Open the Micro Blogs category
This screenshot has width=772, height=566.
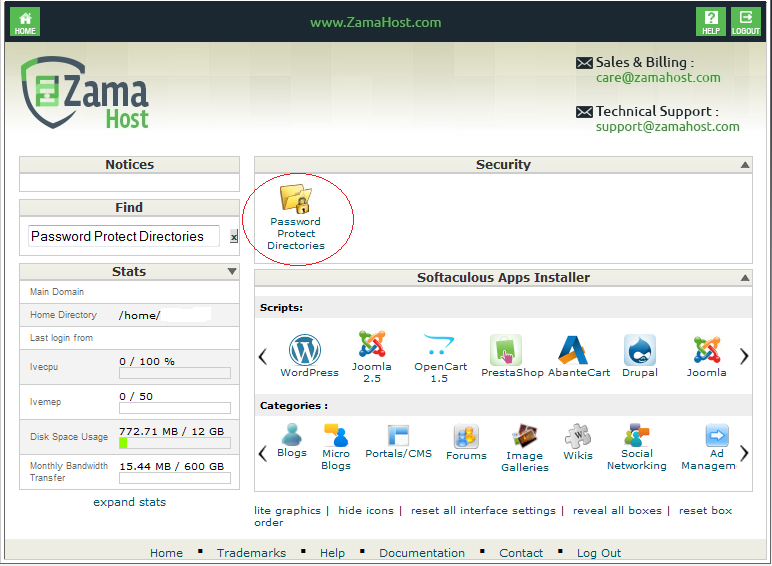point(336,435)
